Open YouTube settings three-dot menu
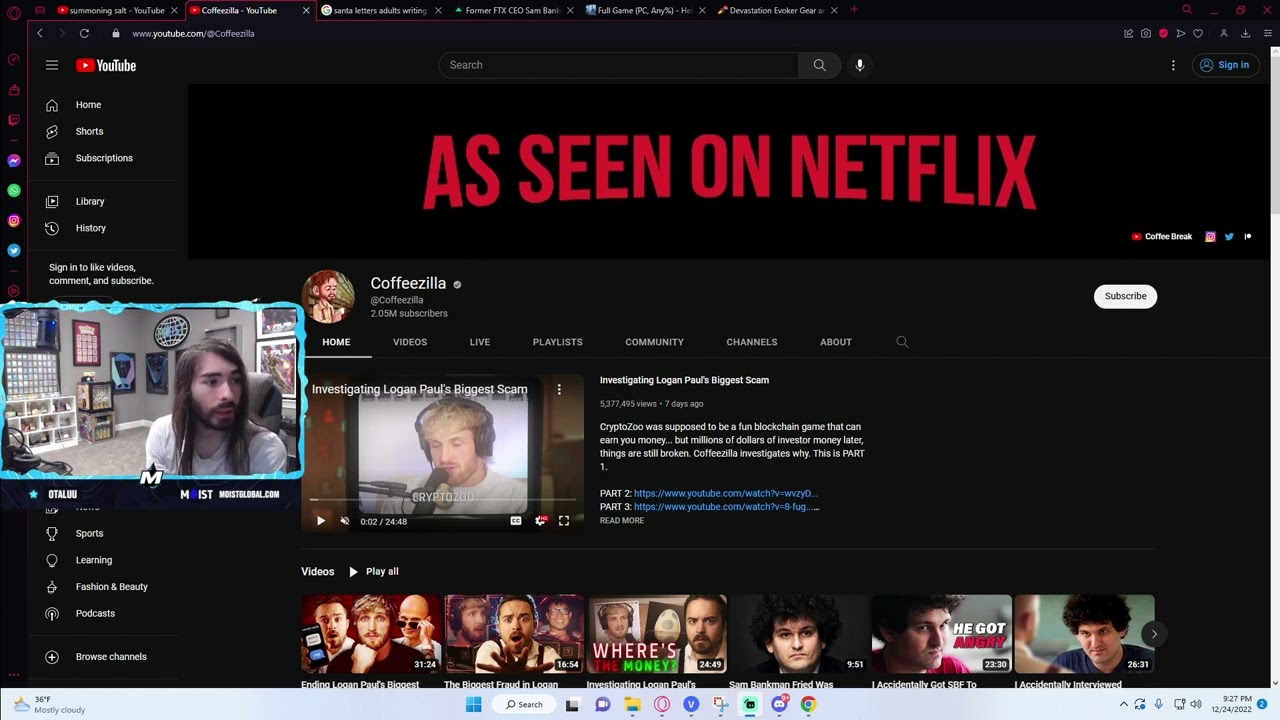The height and width of the screenshot is (720, 1280). tap(1173, 65)
